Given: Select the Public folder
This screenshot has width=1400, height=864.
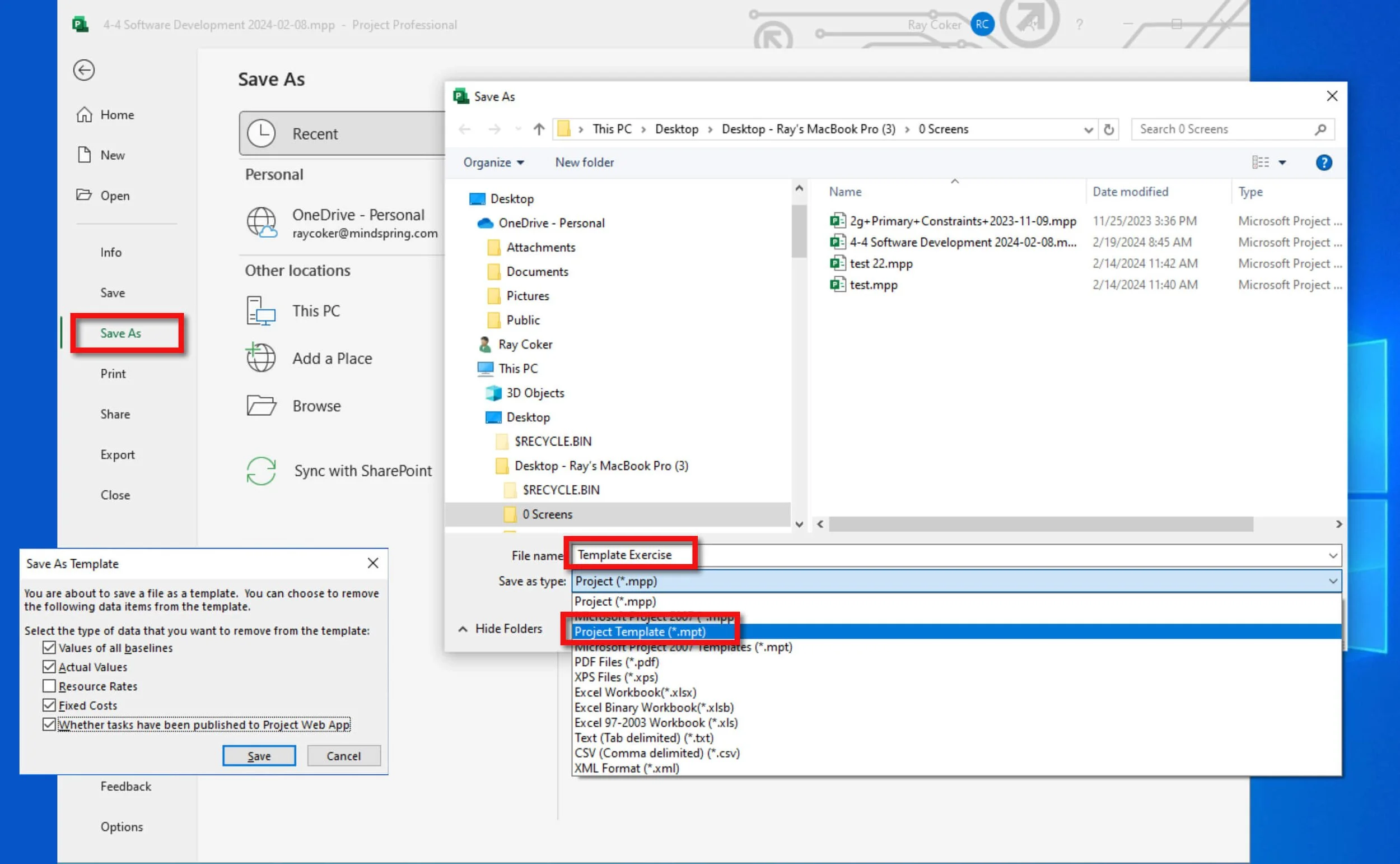Looking at the screenshot, I should click(x=514, y=320).
